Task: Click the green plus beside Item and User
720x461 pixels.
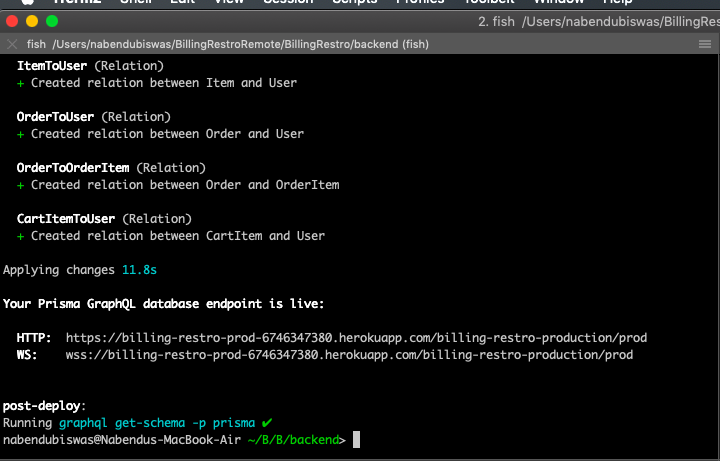Action: (20, 84)
